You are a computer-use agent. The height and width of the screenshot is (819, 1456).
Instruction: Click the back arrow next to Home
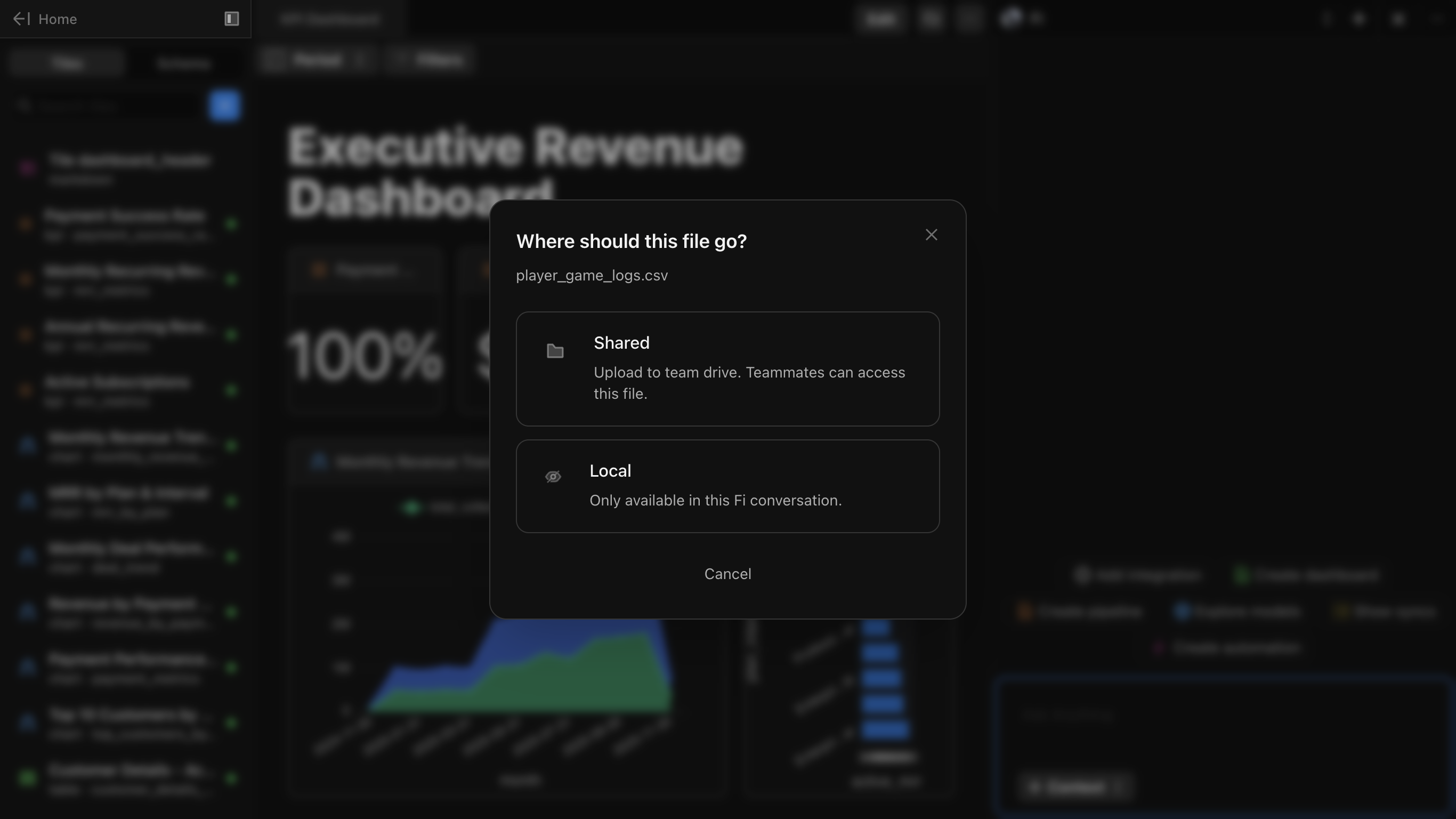pyautogui.click(x=21, y=19)
